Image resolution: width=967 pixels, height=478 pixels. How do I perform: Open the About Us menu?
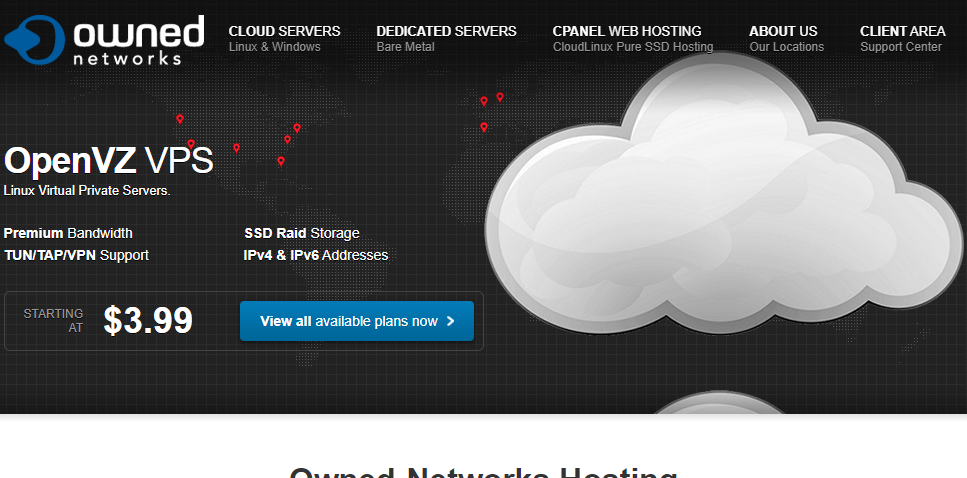tap(786, 38)
